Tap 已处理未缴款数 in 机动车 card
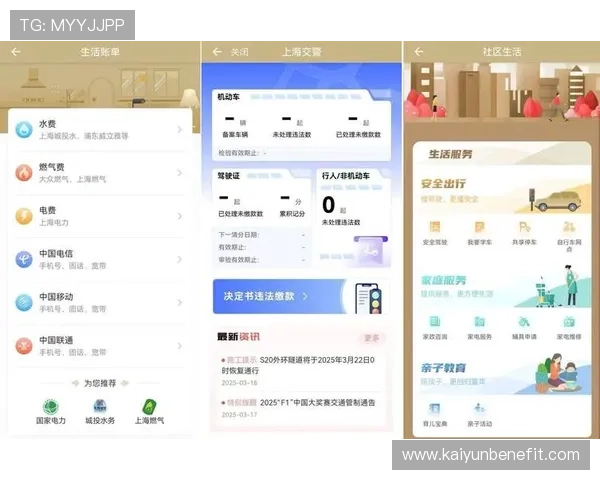This screenshot has height=480, width=600. (x=358, y=126)
